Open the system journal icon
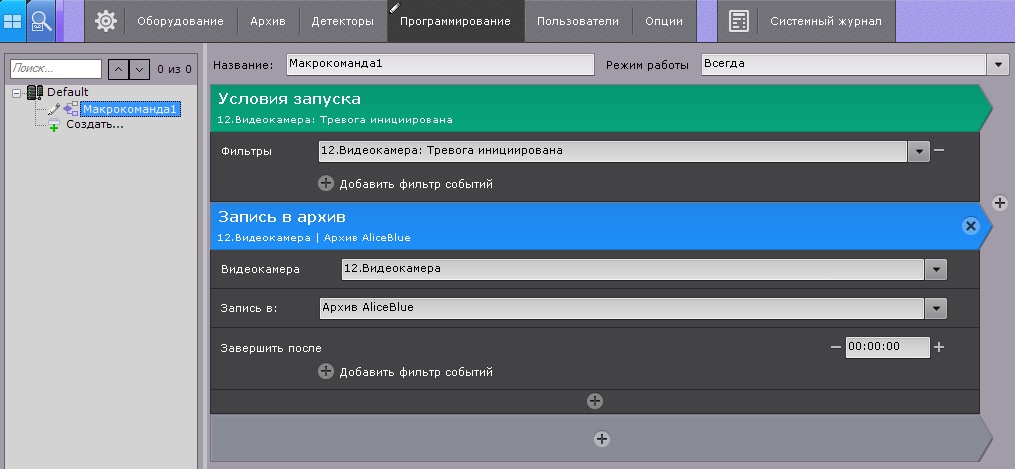Screen dimensions: 1015x469 click(x=739, y=21)
